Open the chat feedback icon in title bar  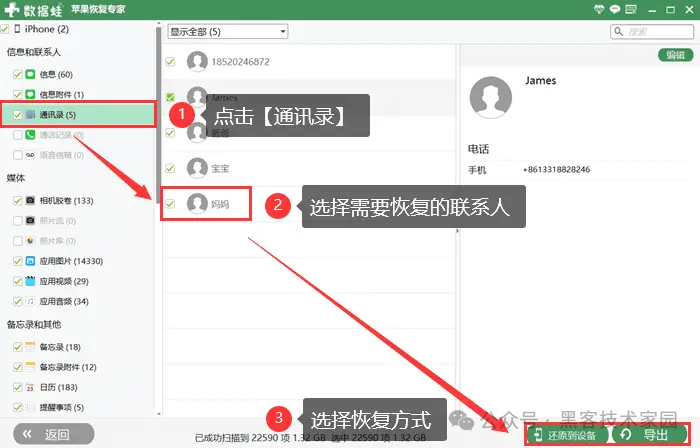pyautogui.click(x=615, y=9)
